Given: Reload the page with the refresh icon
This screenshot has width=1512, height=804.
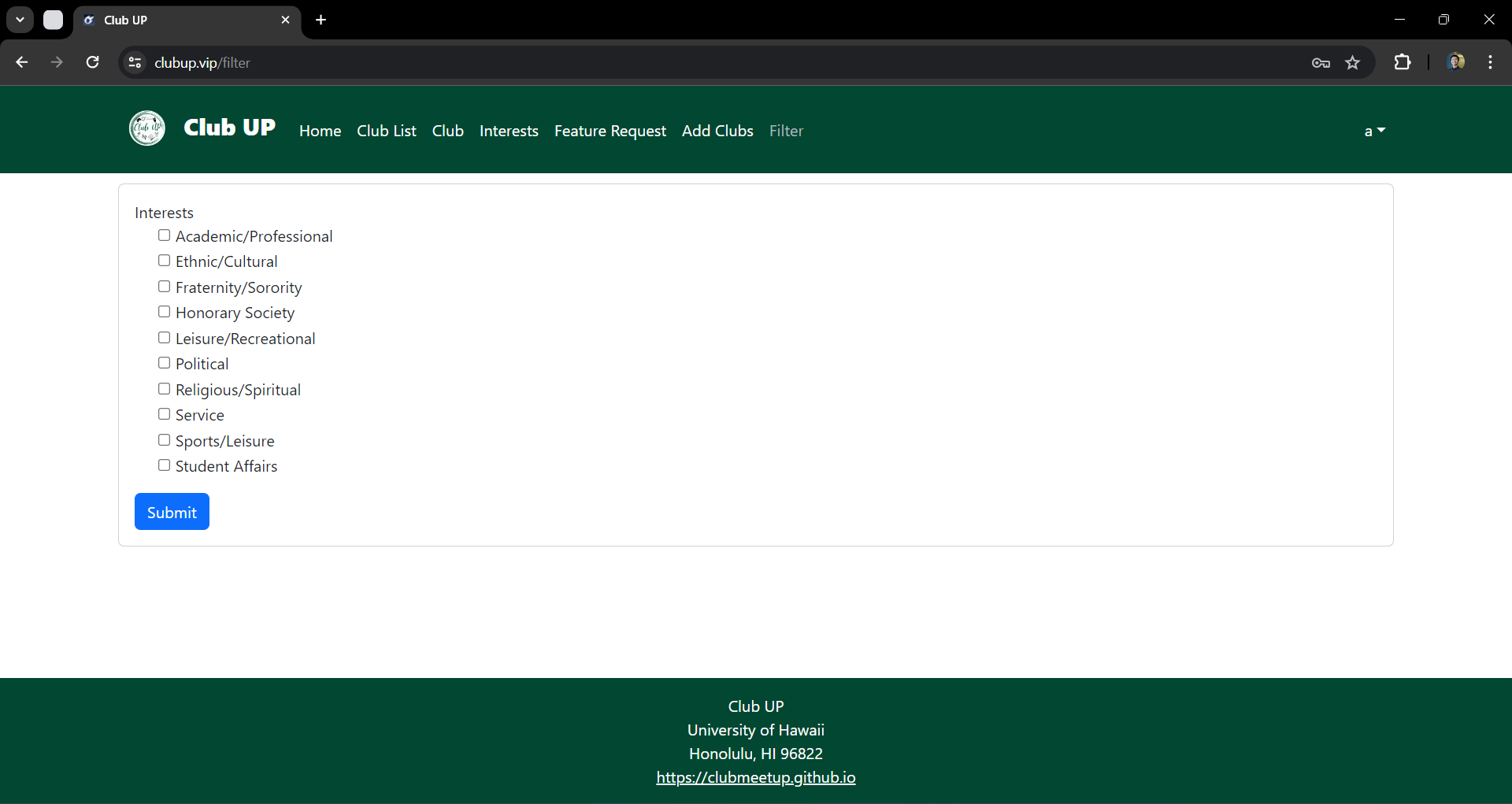Looking at the screenshot, I should pyautogui.click(x=92, y=62).
